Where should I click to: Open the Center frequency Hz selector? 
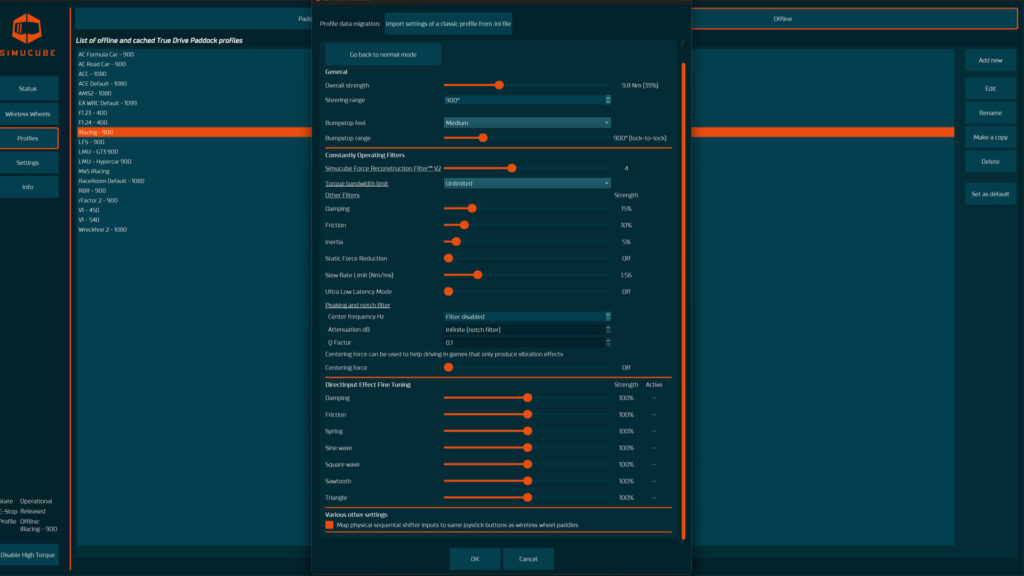pos(527,316)
